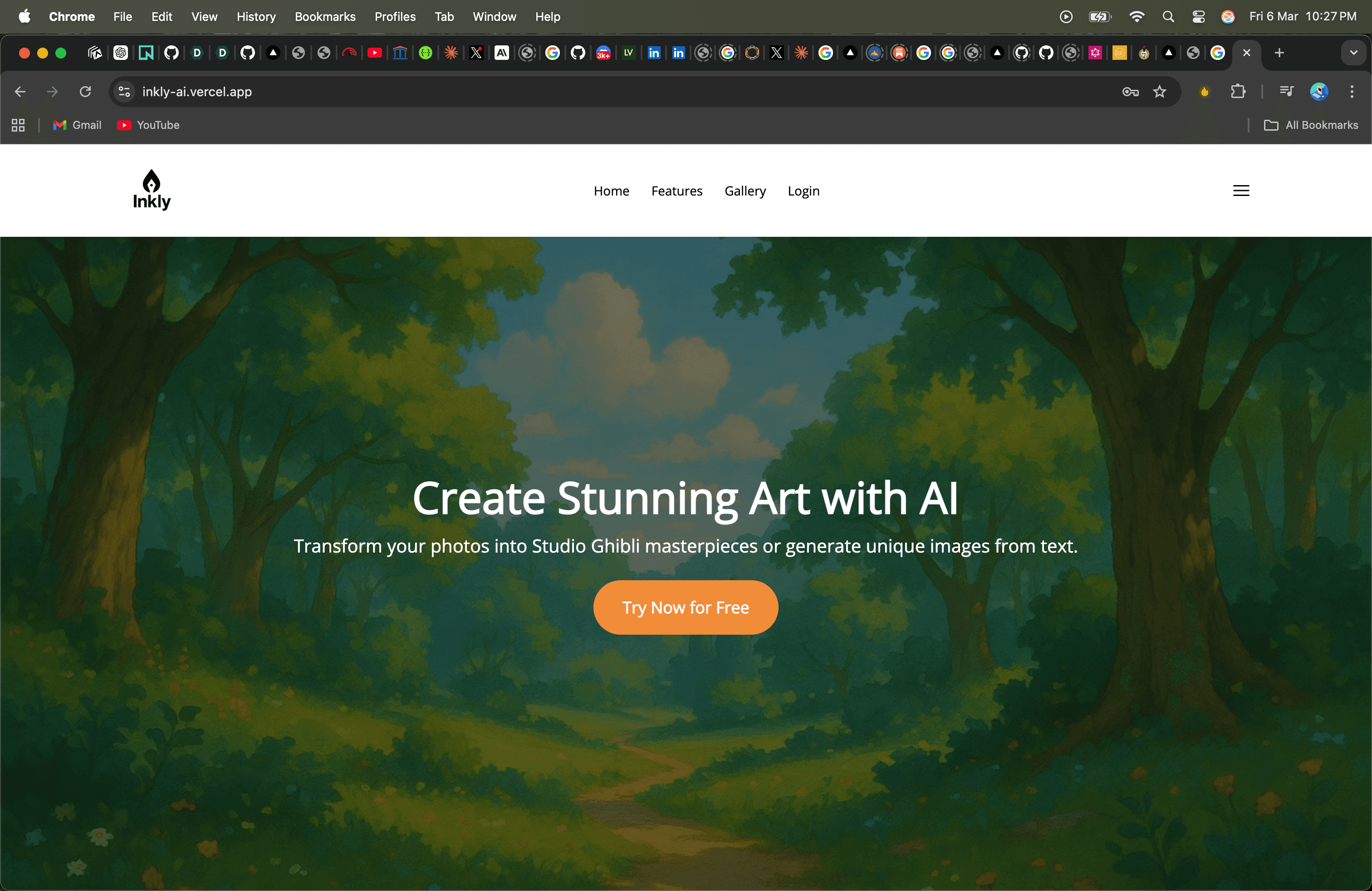
Task: Click the Inkly logo
Action: click(151, 190)
